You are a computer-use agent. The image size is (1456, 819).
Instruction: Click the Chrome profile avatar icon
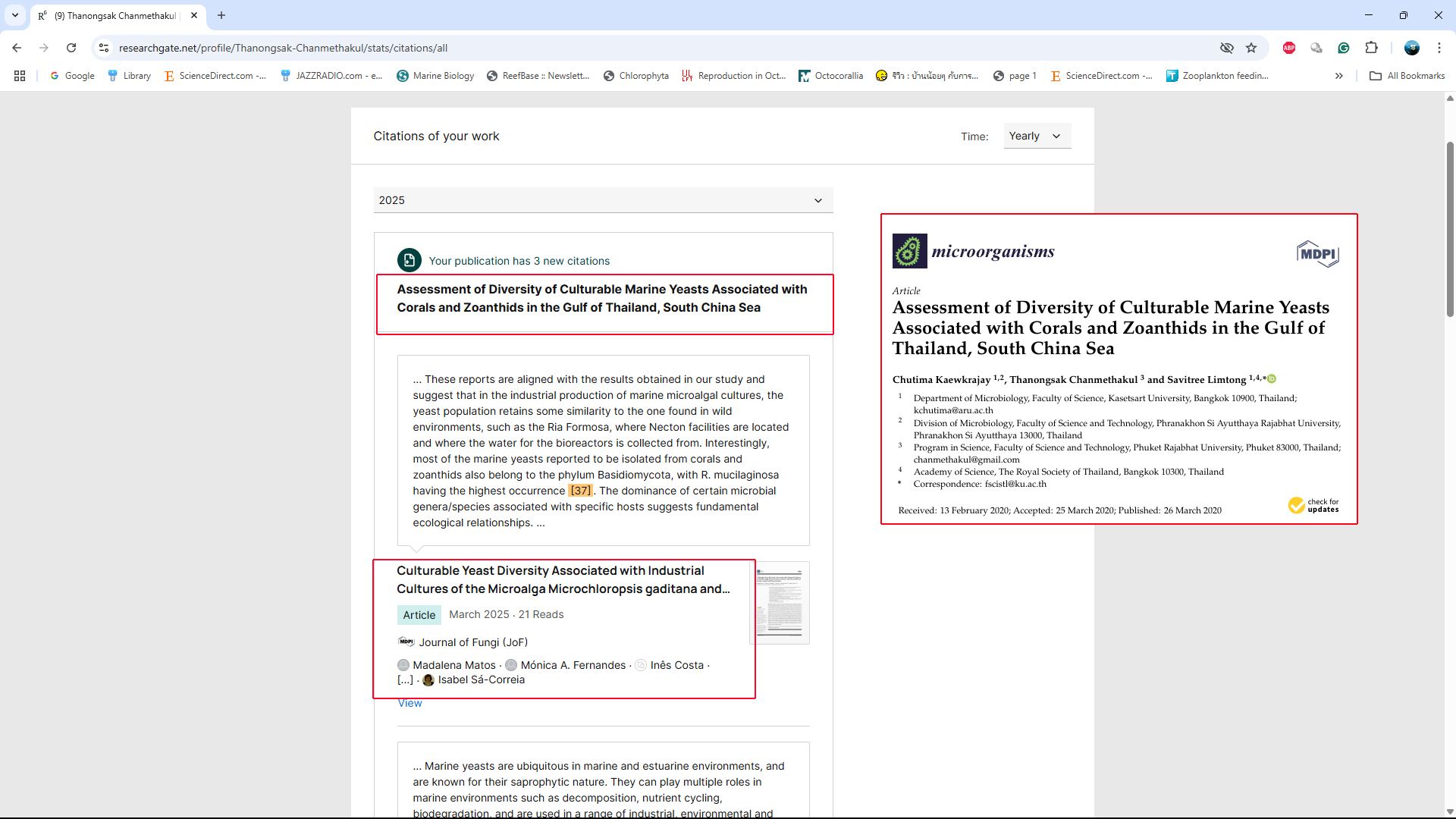[1411, 48]
